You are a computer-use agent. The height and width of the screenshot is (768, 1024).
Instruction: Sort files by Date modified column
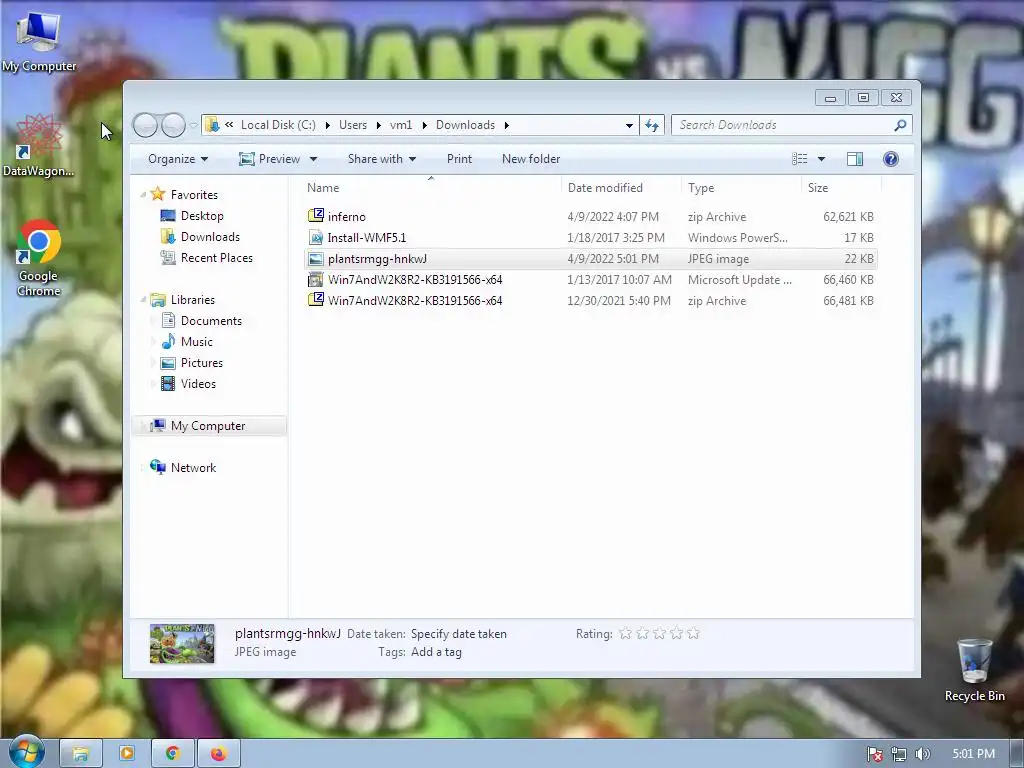point(621,187)
